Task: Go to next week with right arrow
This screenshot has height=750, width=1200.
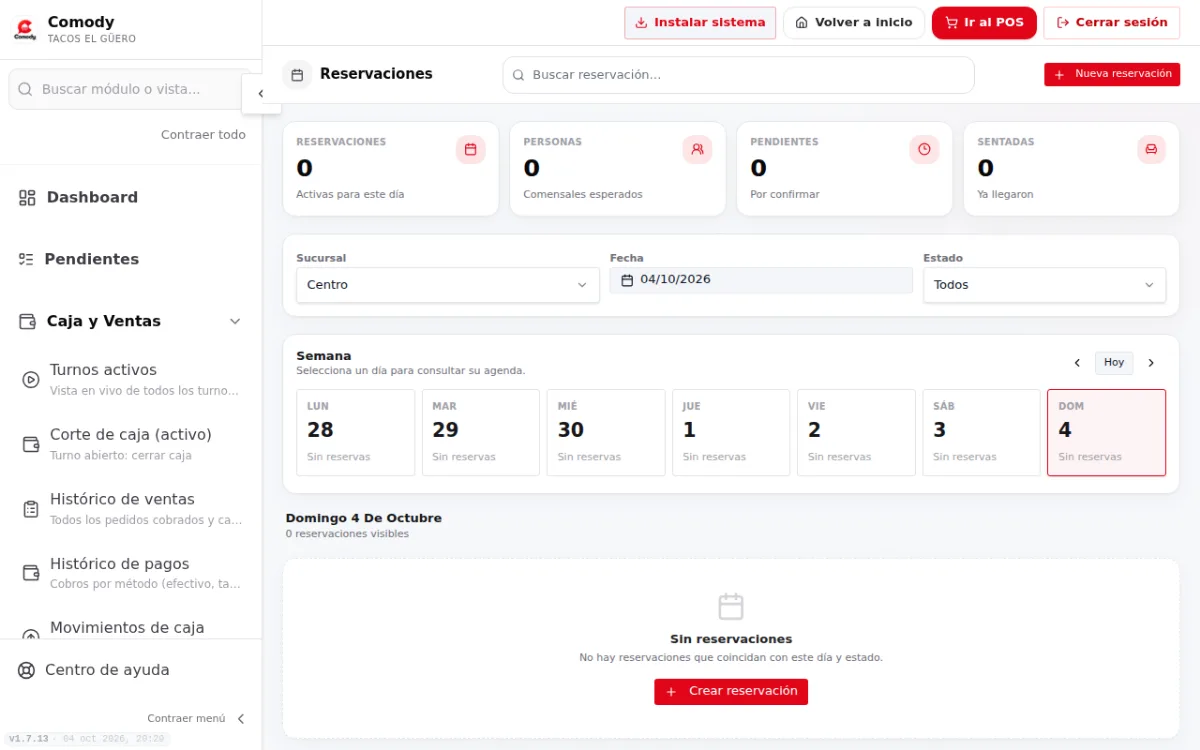Action: (x=1151, y=363)
